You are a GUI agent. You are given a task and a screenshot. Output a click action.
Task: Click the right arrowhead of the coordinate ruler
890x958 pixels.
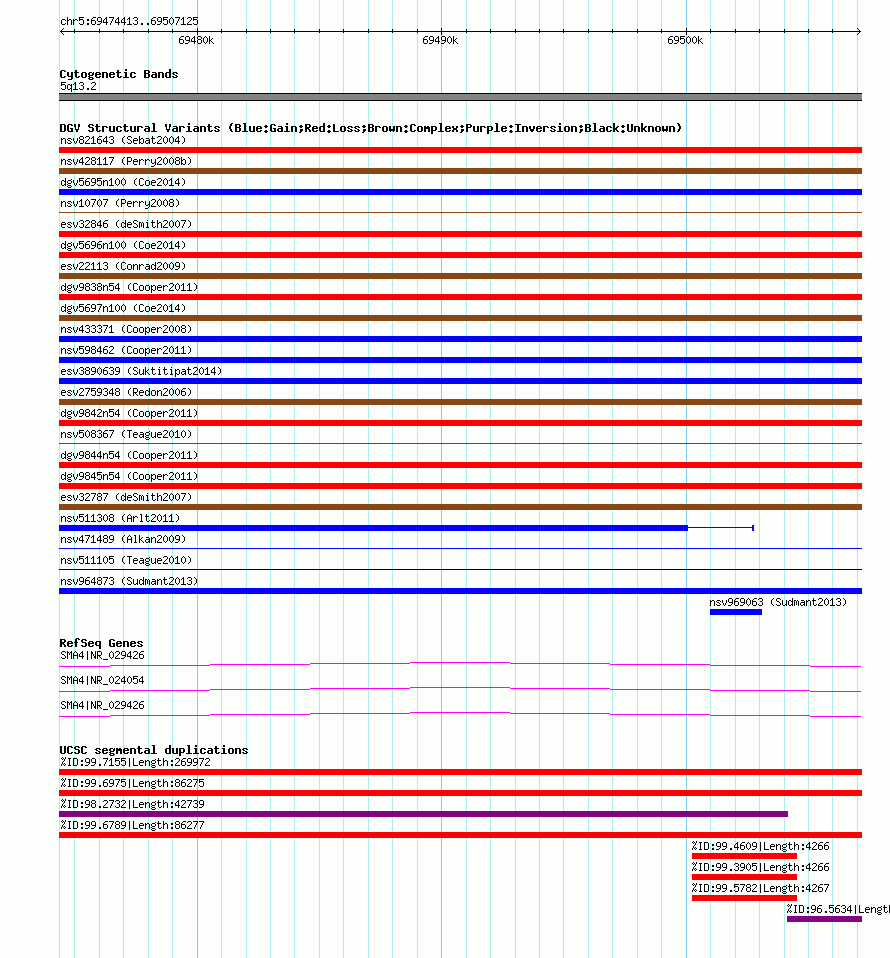[x=858, y=31]
